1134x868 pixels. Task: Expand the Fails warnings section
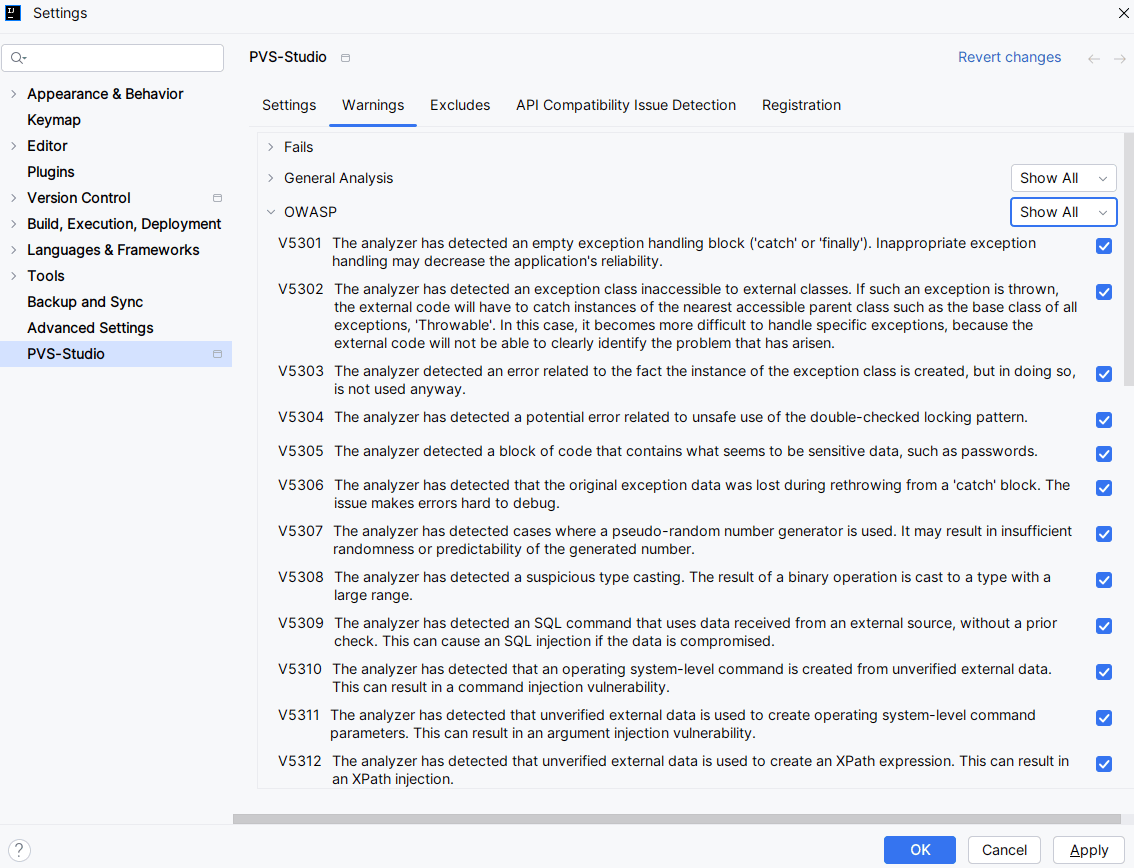271,147
